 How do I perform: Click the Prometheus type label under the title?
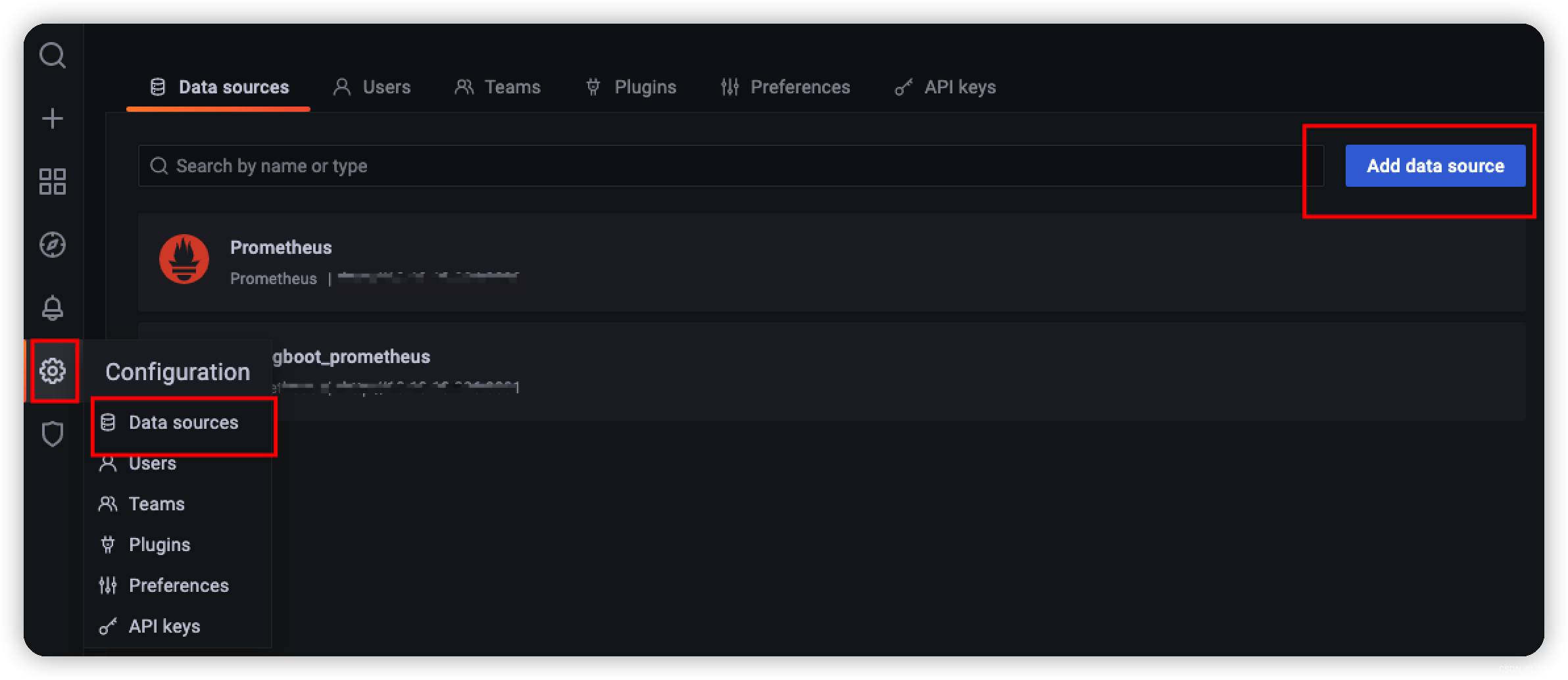pyautogui.click(x=273, y=279)
